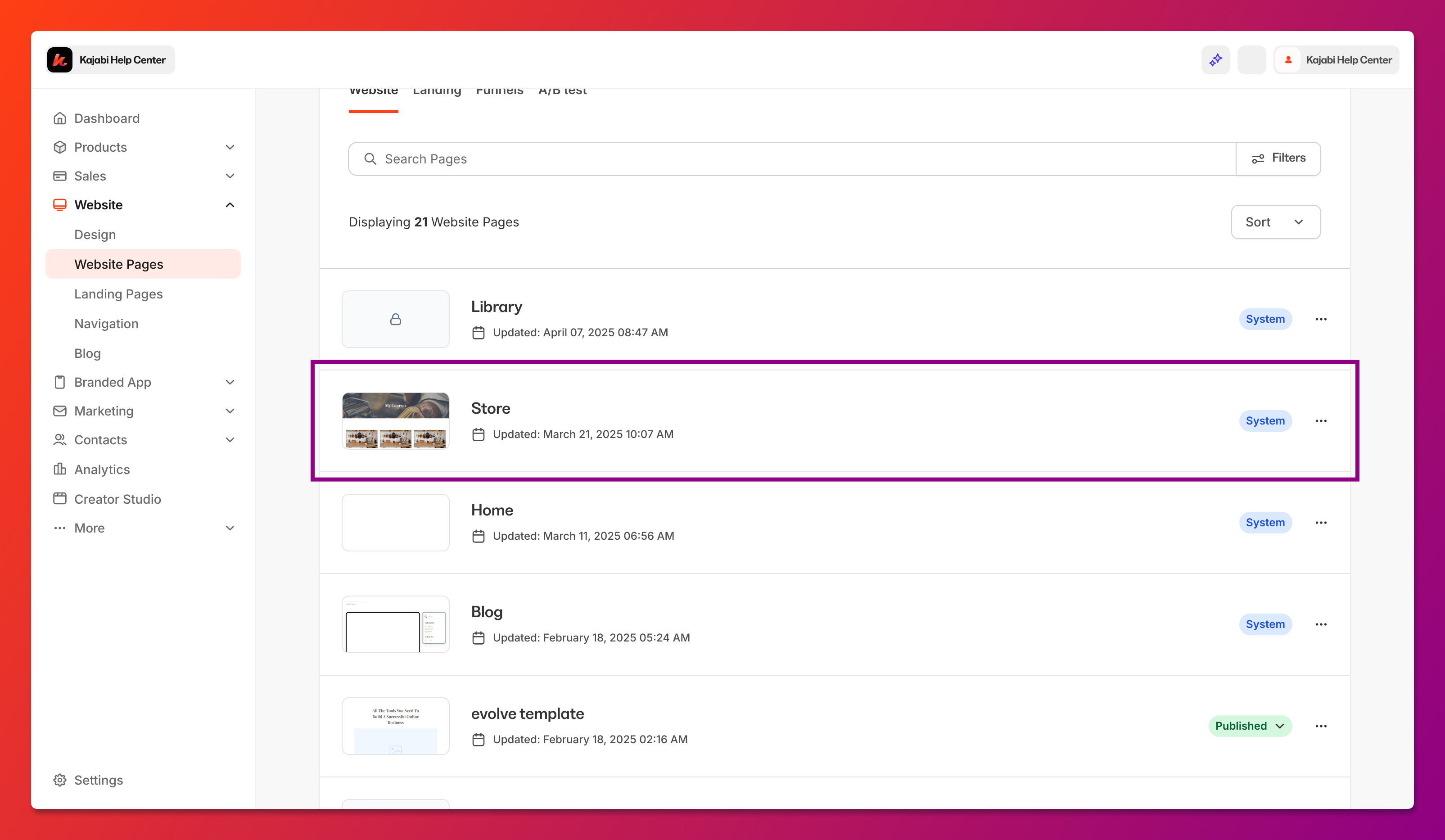Image resolution: width=1445 pixels, height=840 pixels.
Task: Open Blog row more options menu
Action: [x=1321, y=624]
